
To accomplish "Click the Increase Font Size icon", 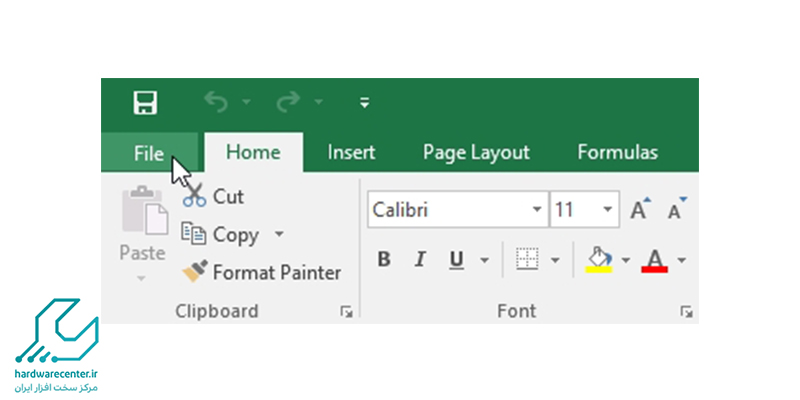I will click(641, 208).
